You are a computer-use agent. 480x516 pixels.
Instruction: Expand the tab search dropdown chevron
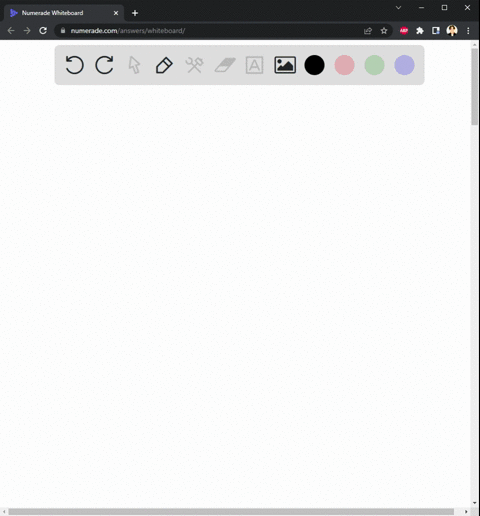coord(398,7)
